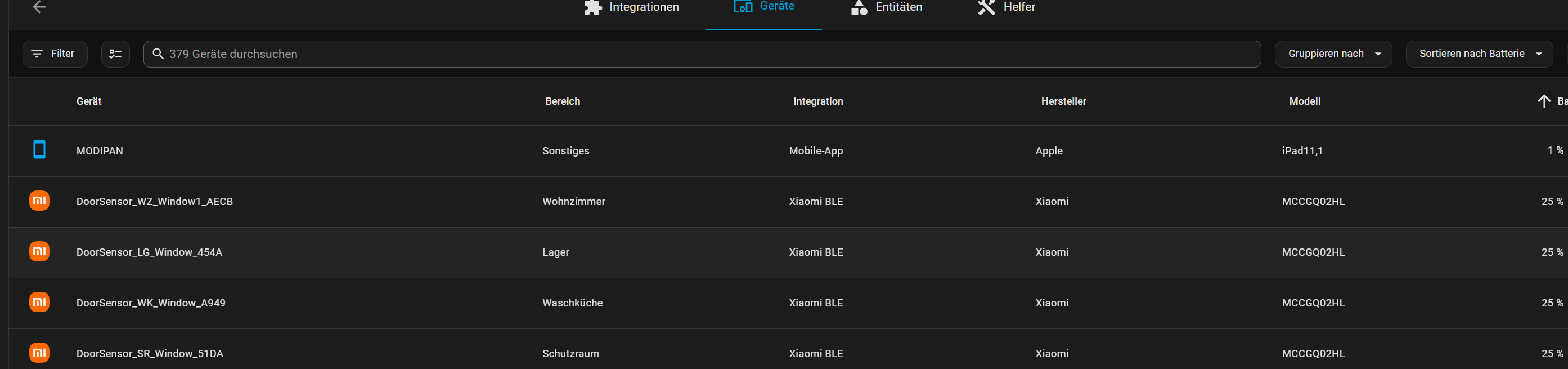Toggle the selection mode checklist icon
The height and width of the screenshot is (369, 1568).
click(x=115, y=54)
